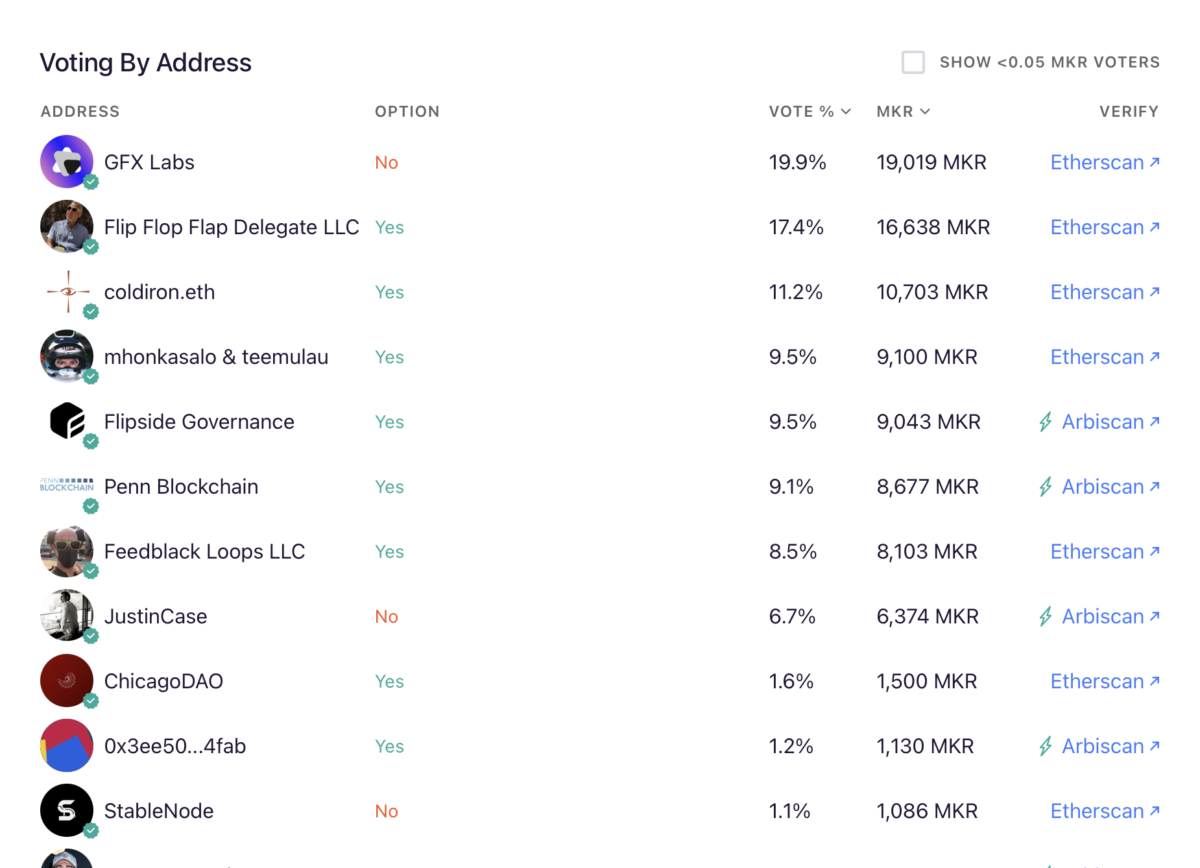Open the Feedblack Loops LLC name

coord(204,551)
